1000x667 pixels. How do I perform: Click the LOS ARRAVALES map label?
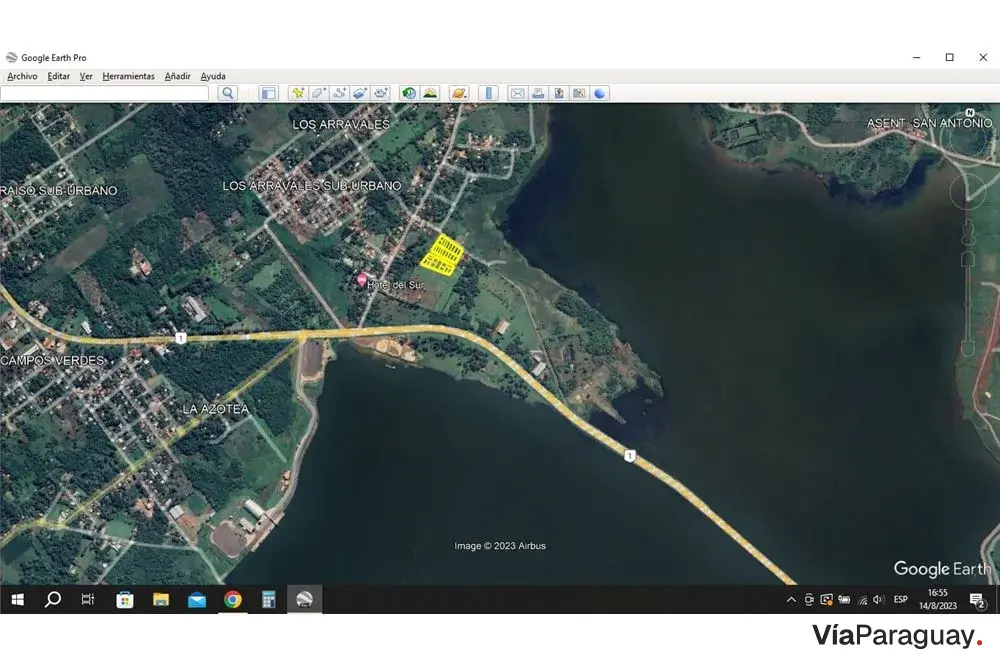[x=341, y=124]
